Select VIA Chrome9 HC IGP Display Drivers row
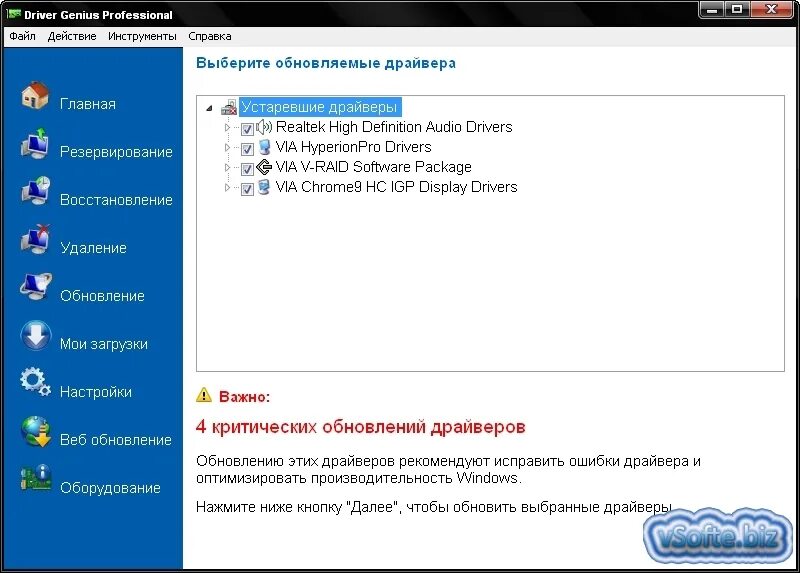 (396, 187)
